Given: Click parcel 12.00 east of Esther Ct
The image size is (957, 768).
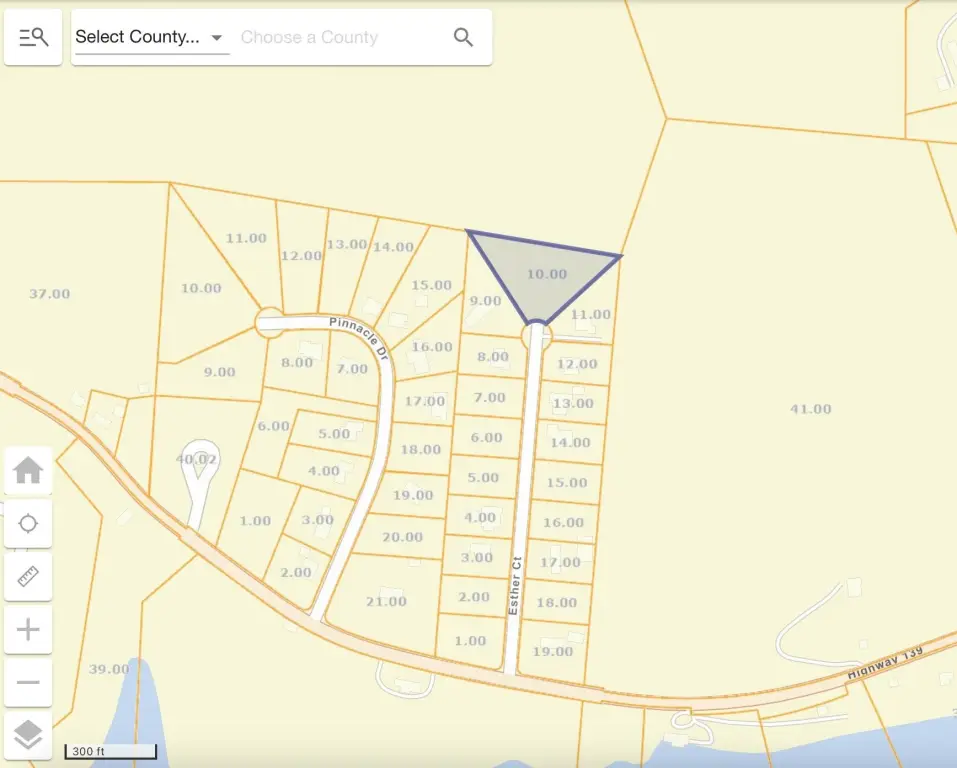Looking at the screenshot, I should tap(577, 364).
